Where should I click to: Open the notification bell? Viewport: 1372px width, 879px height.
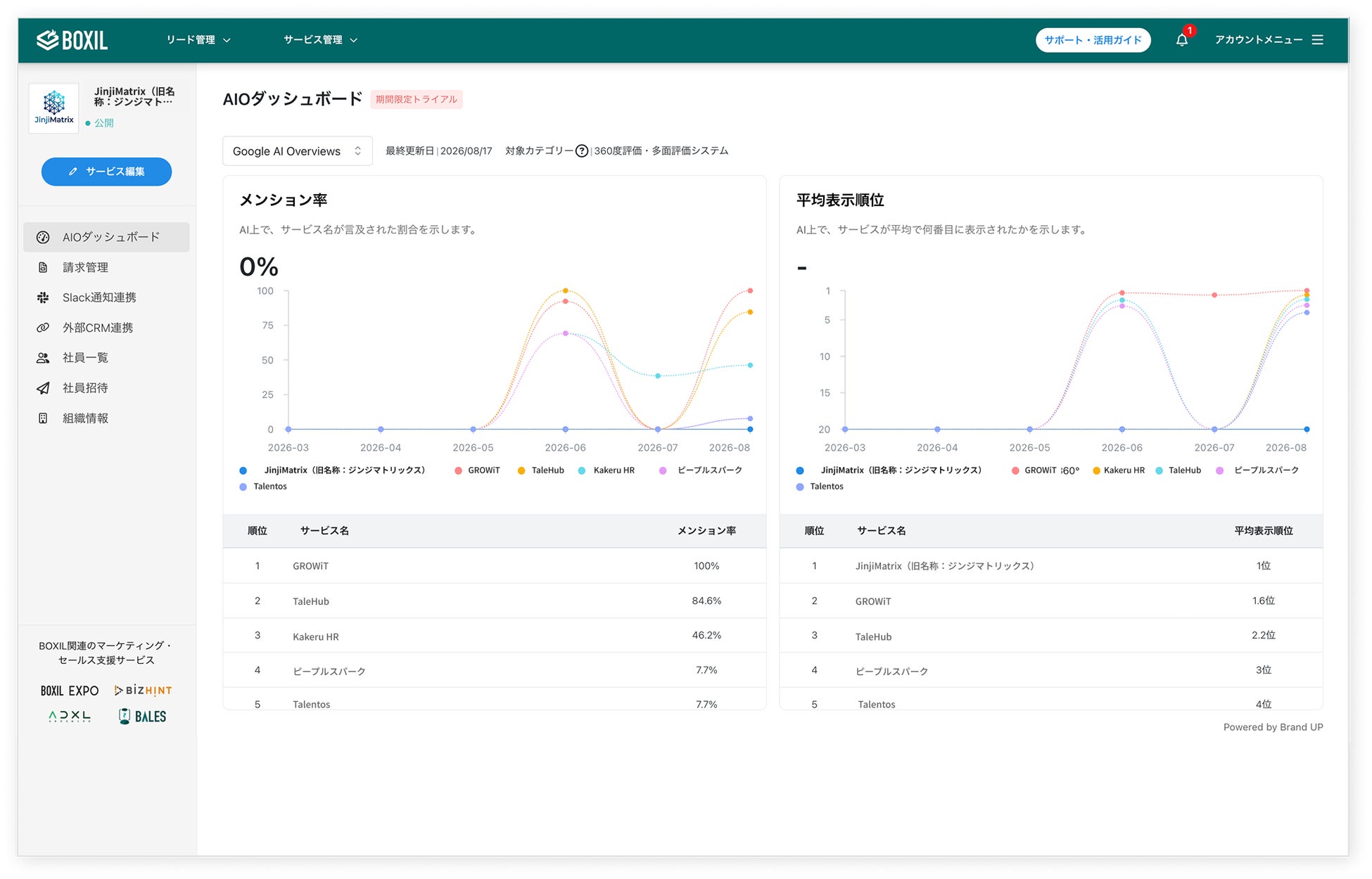(1182, 40)
